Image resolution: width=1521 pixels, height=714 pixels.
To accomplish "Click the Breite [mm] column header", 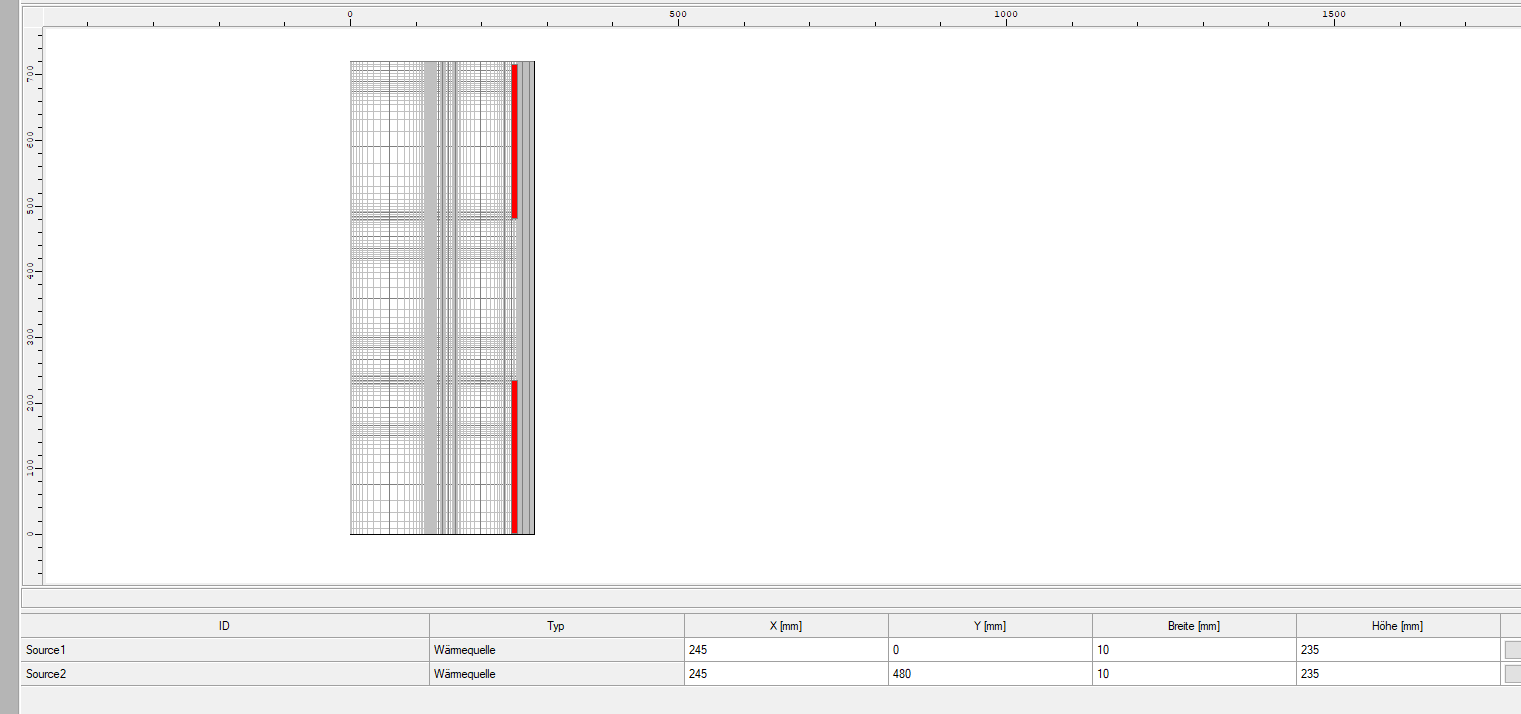I will click(1194, 626).
